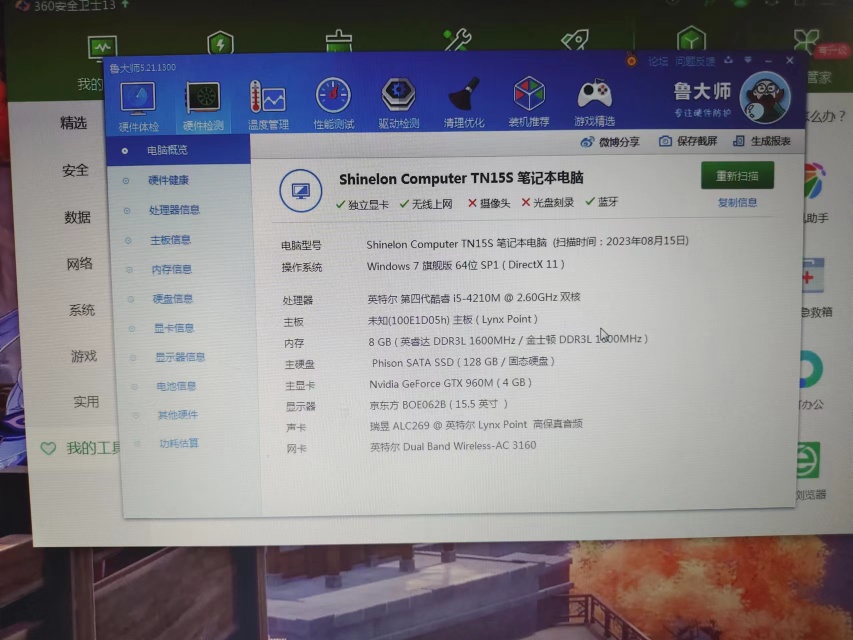
Task: Select 数据 in 360 window sidebar
Action: click(77, 217)
